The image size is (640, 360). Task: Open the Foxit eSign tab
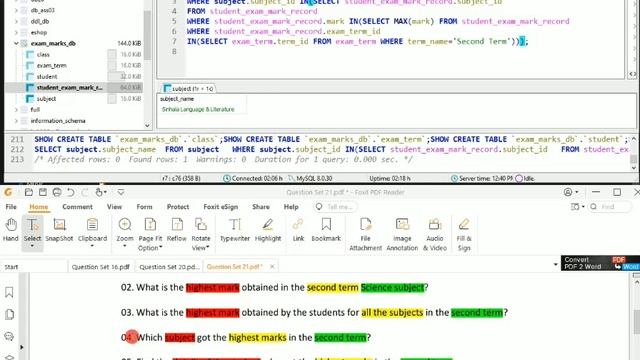pos(221,207)
